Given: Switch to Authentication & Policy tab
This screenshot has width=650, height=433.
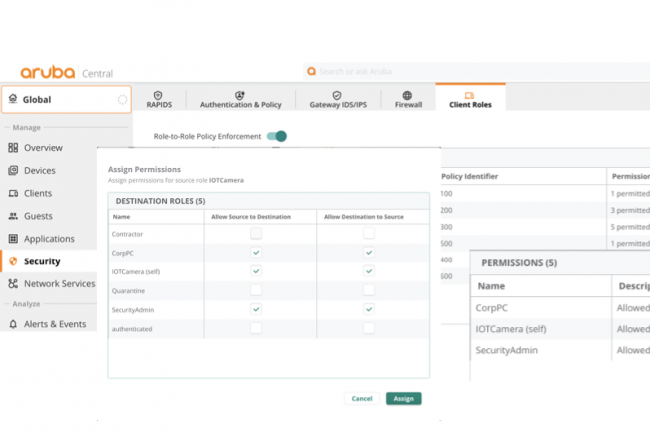Looking at the screenshot, I should (240, 99).
